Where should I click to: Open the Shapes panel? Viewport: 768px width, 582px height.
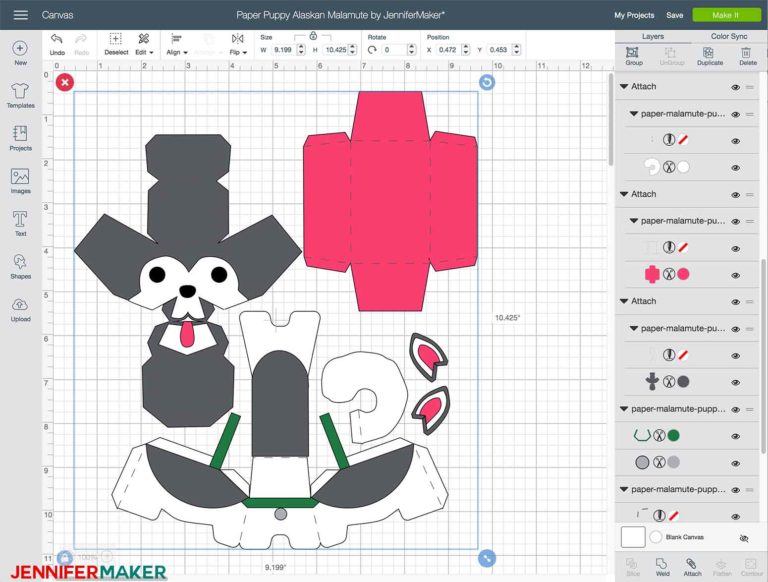(20, 267)
